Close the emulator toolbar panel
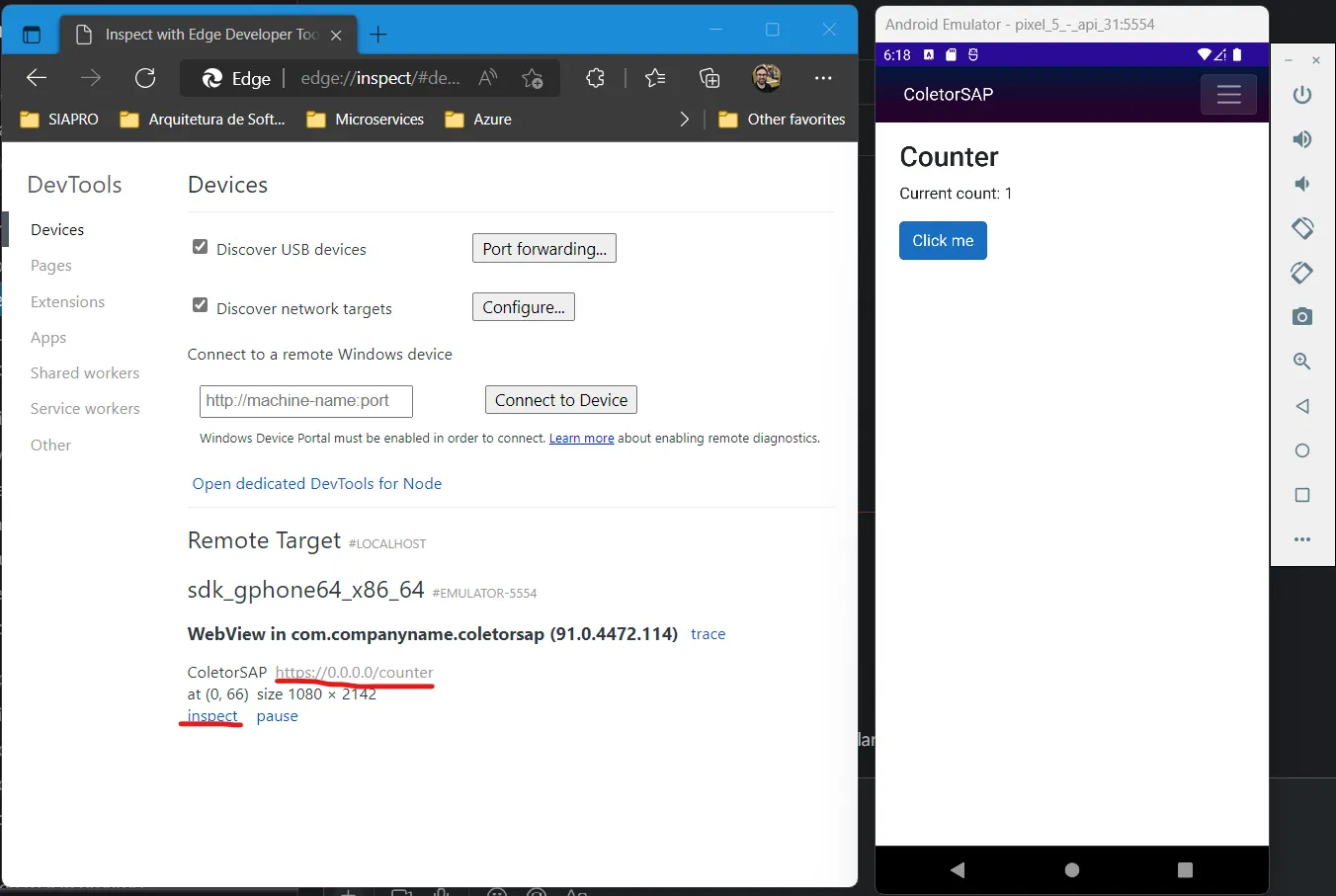Image resolution: width=1336 pixels, height=896 pixels. click(1316, 61)
